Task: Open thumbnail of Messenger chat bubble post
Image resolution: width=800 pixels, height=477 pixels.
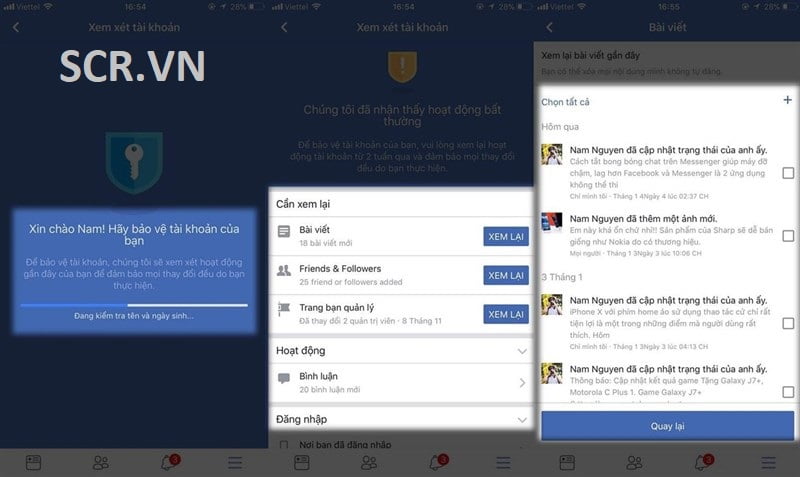Action: pyautogui.click(x=552, y=154)
